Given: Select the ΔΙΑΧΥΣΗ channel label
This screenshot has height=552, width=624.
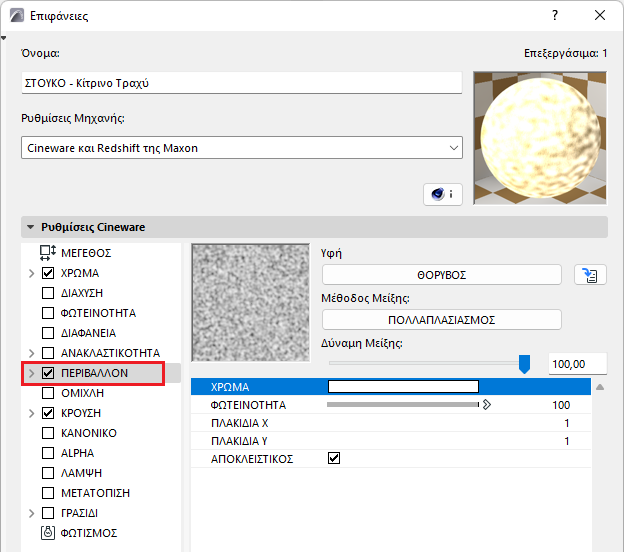Looking at the screenshot, I should [x=82, y=293].
